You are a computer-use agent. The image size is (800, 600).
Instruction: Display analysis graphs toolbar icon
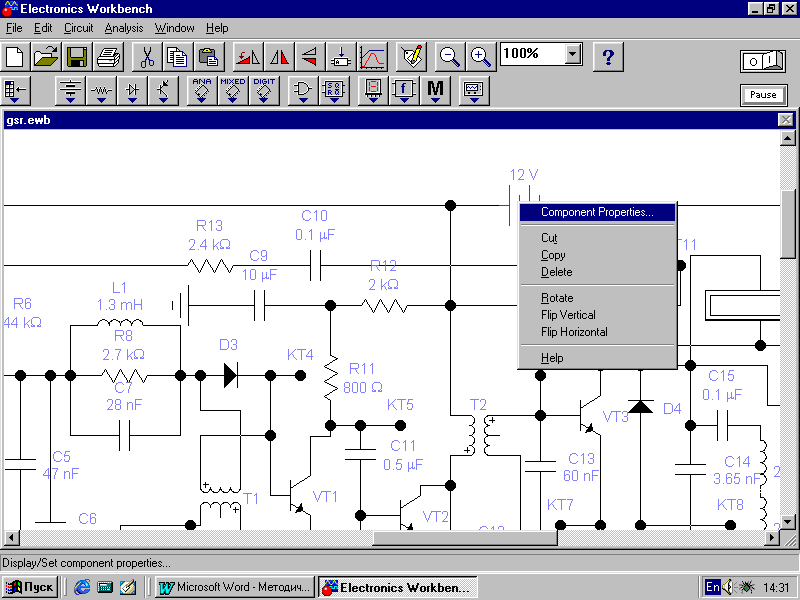[372, 56]
